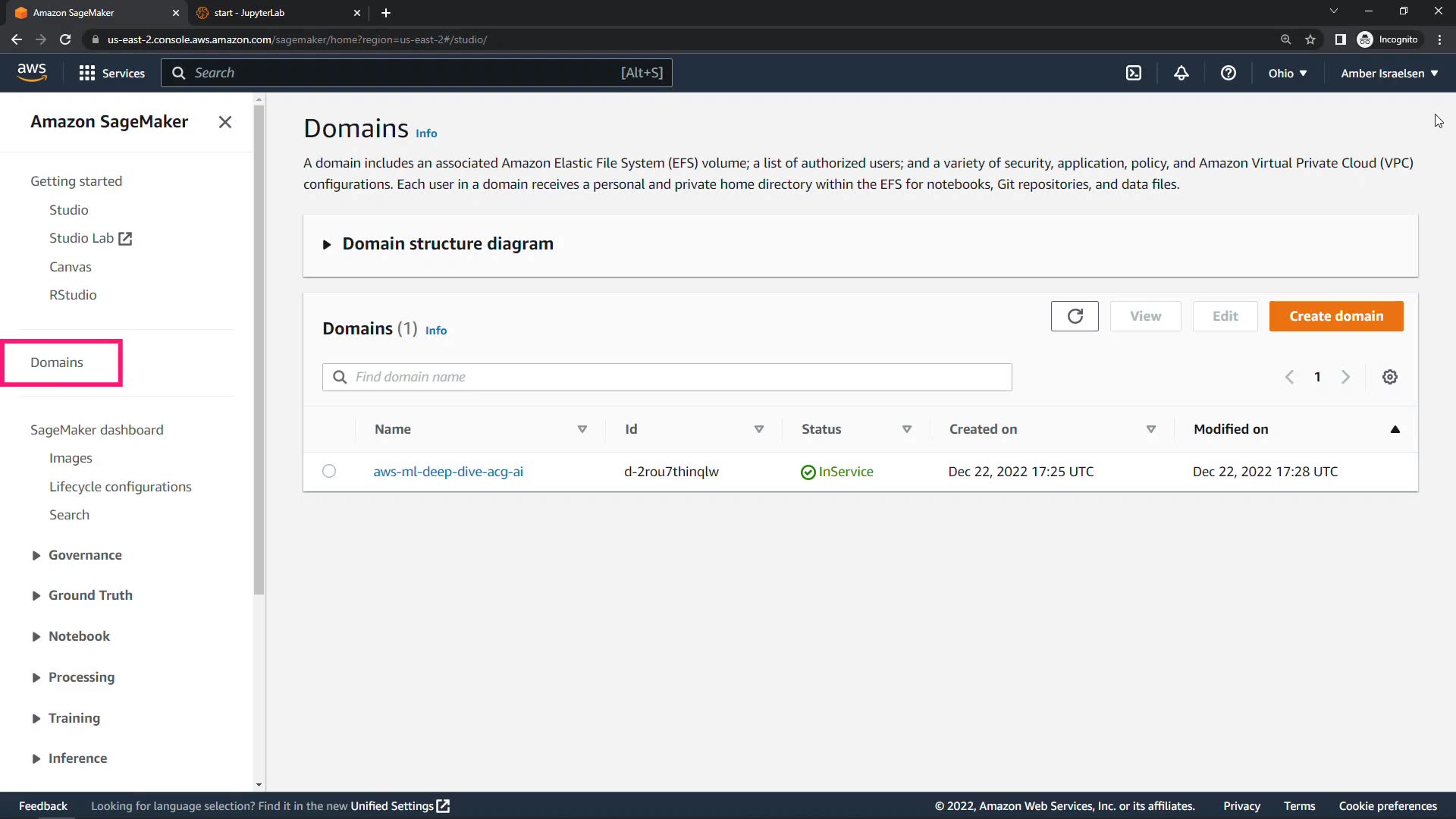Open the Ohio region dropdown
Viewport: 1456px width, 819px height.
point(1287,74)
